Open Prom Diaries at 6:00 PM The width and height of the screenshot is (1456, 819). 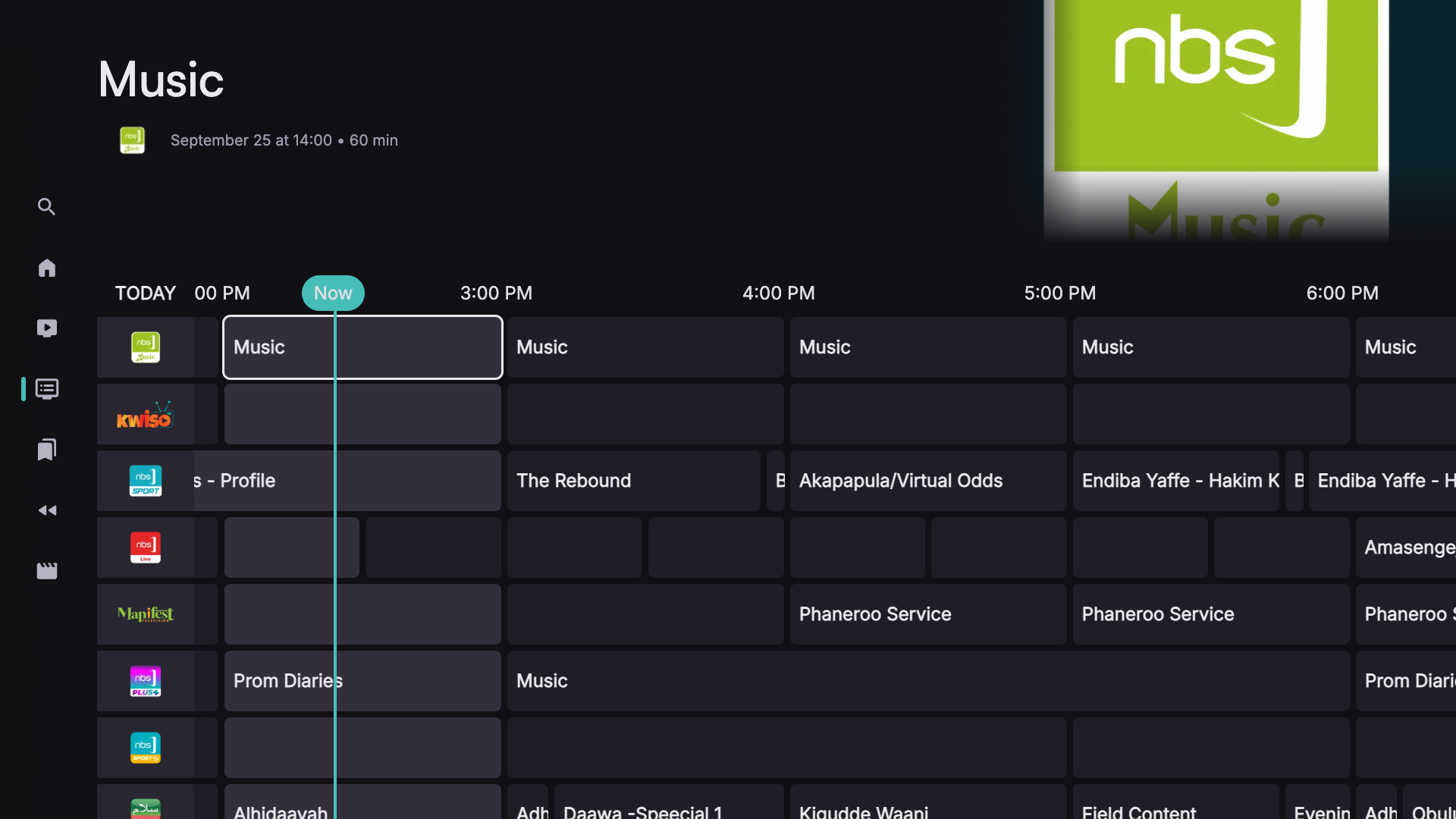click(1406, 681)
